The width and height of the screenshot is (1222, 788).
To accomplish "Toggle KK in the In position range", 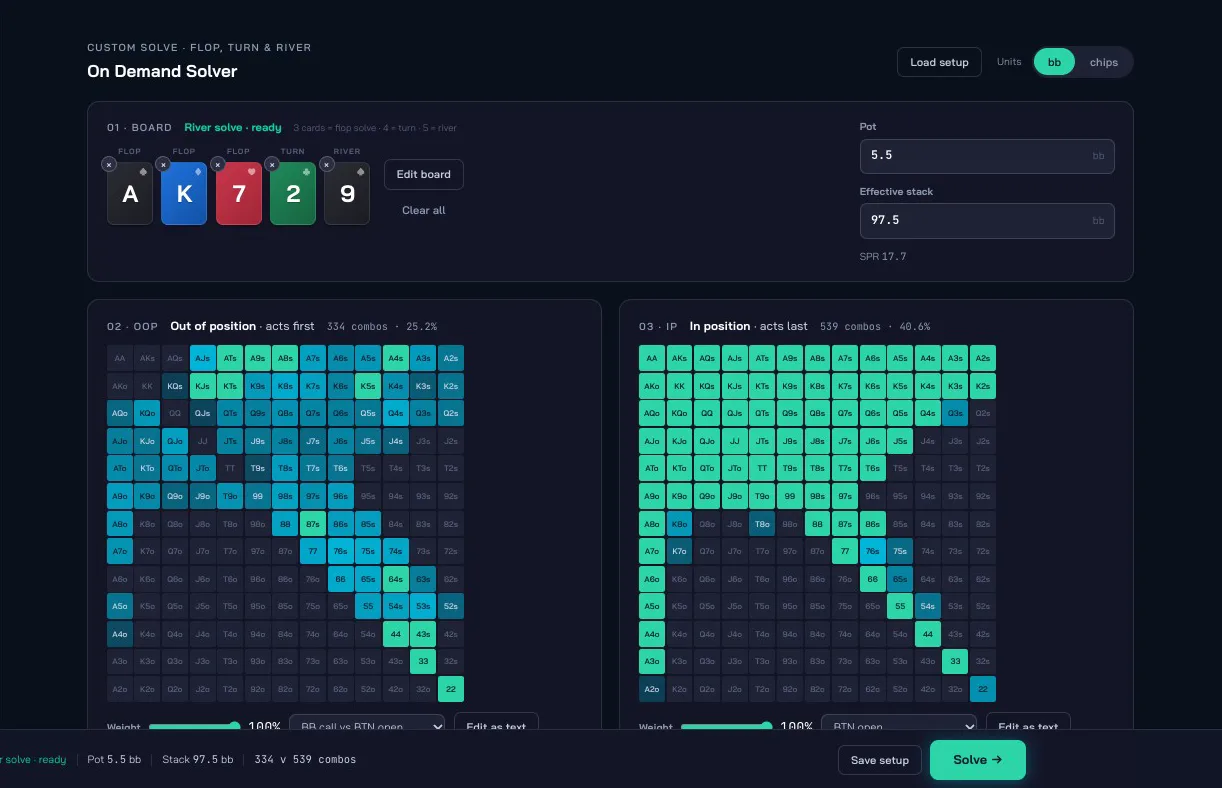I will [x=680, y=386].
